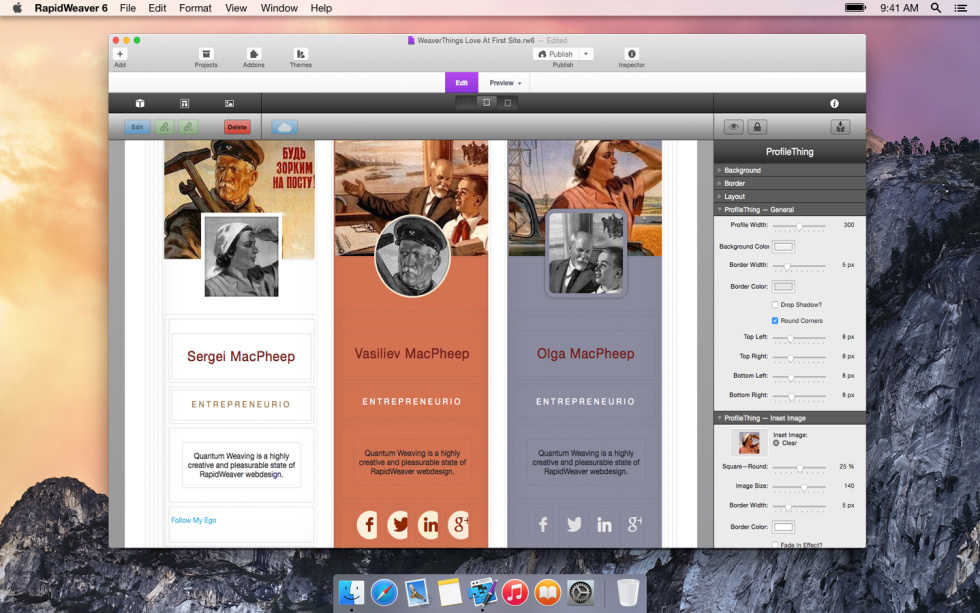Viewport: 980px width, 613px height.
Task: Show the stacks library cube icon
Action: (140, 103)
